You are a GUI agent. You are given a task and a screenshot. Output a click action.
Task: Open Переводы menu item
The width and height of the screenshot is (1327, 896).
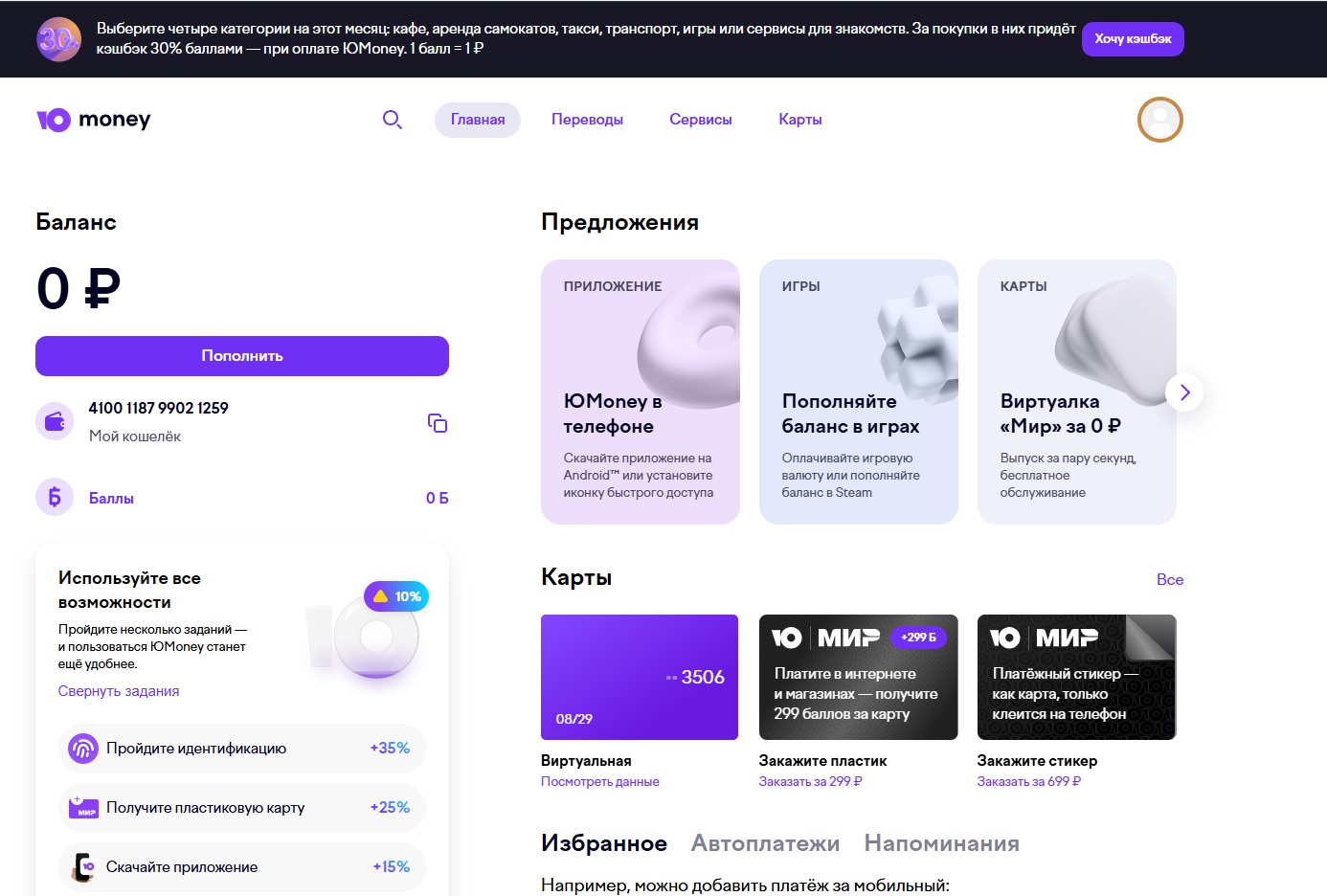click(587, 120)
